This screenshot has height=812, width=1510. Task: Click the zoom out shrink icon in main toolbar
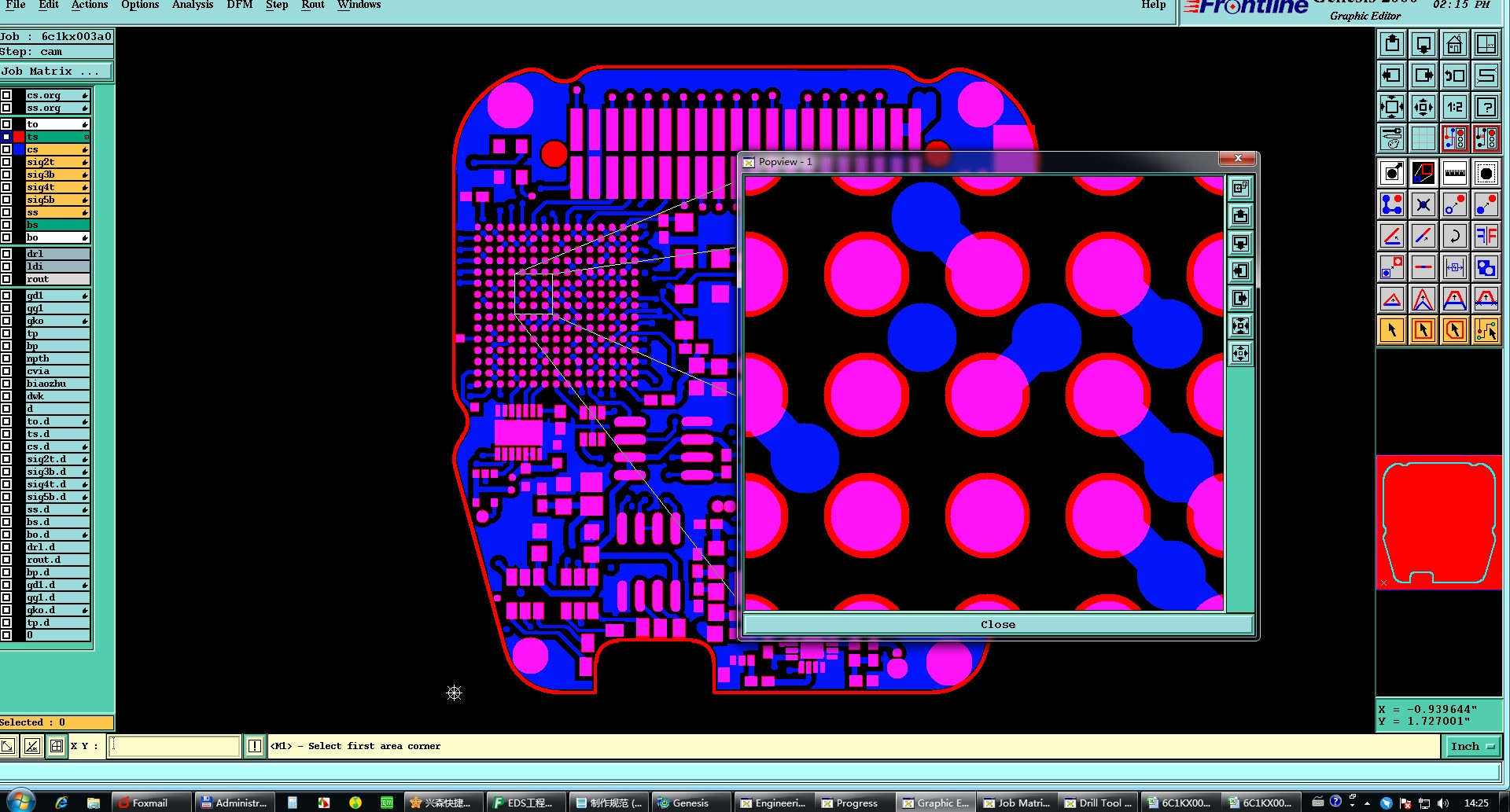1423,107
